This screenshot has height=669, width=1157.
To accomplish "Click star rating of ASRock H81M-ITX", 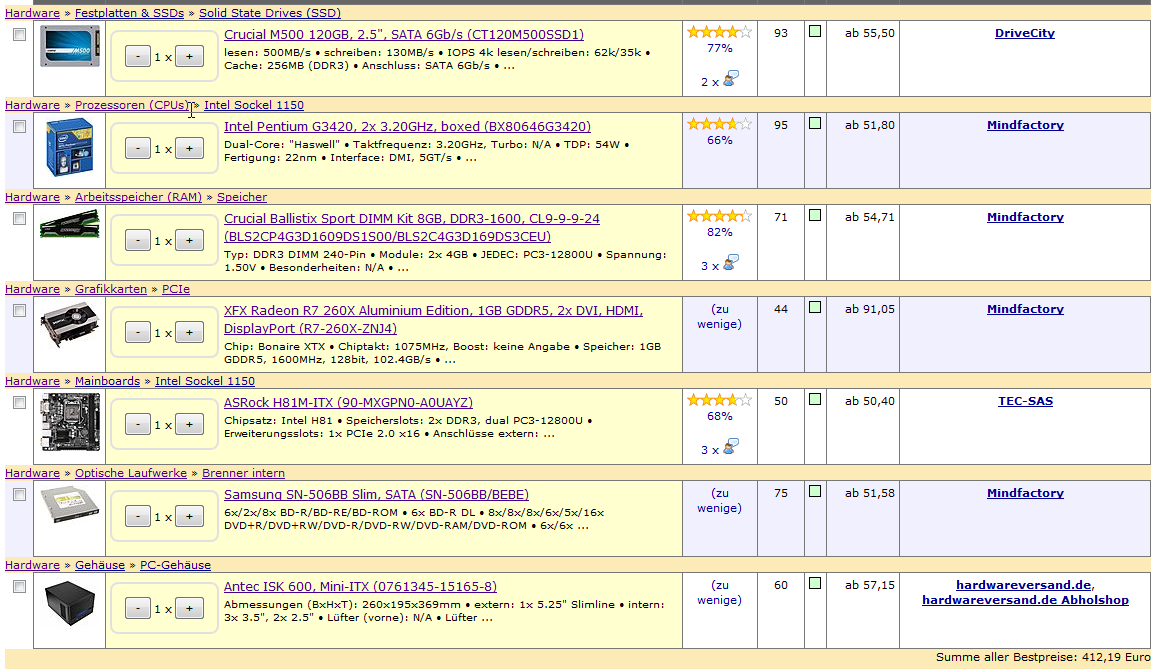I will coord(719,400).
